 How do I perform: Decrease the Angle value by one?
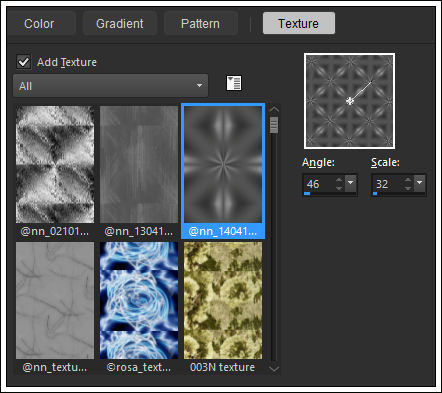(x=339, y=188)
